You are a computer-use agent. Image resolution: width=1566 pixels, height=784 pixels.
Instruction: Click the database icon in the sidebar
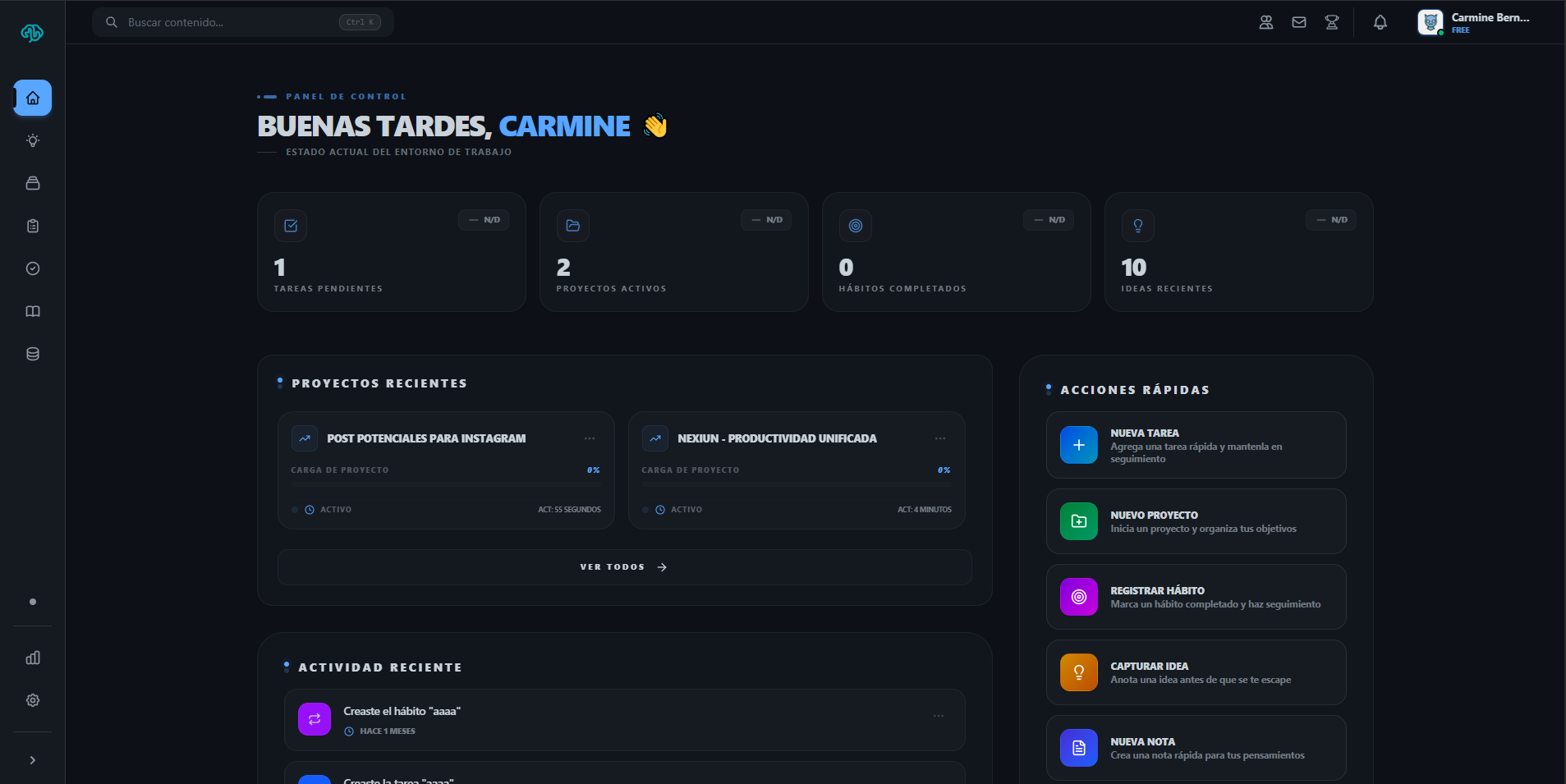point(32,354)
